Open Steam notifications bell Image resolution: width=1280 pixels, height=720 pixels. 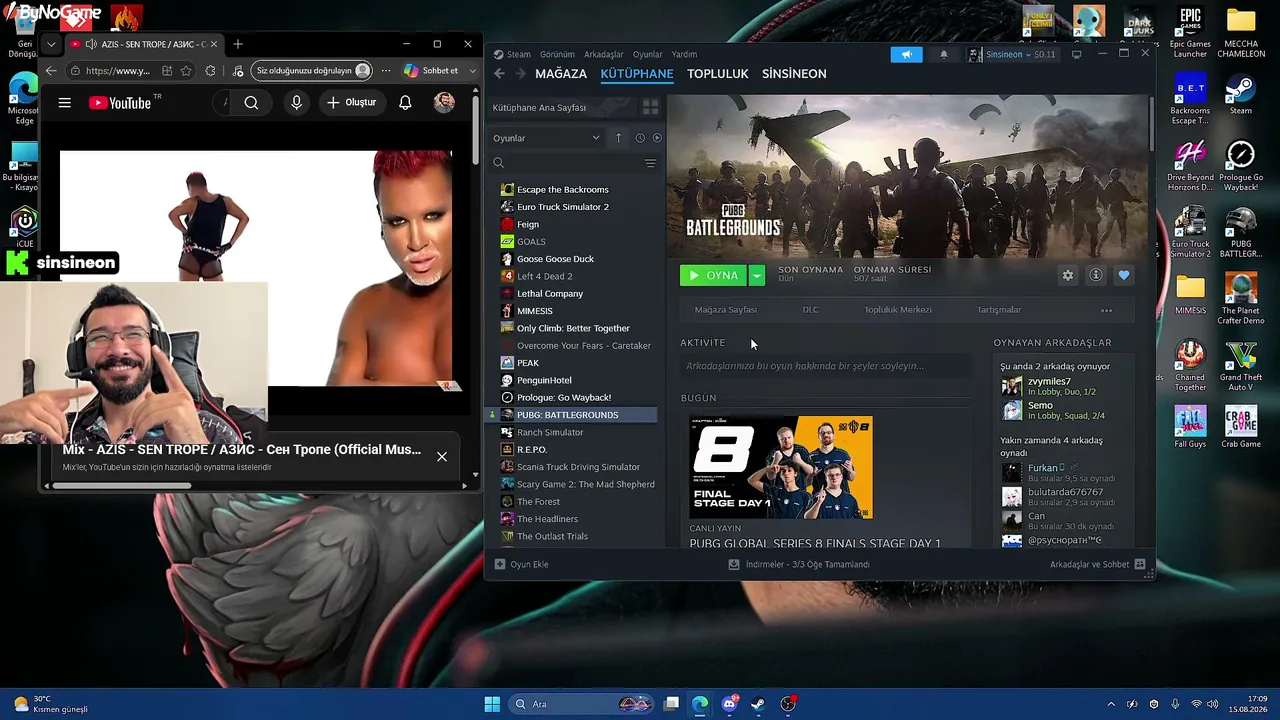(943, 54)
